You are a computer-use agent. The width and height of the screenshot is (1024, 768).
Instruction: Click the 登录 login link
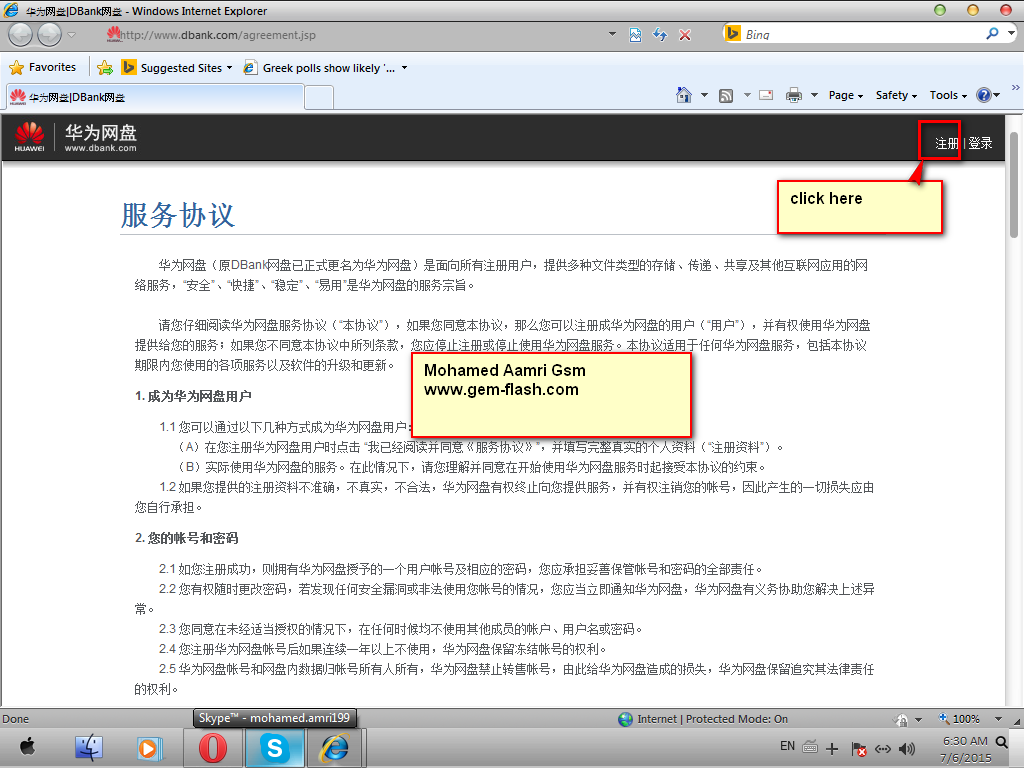(x=980, y=143)
